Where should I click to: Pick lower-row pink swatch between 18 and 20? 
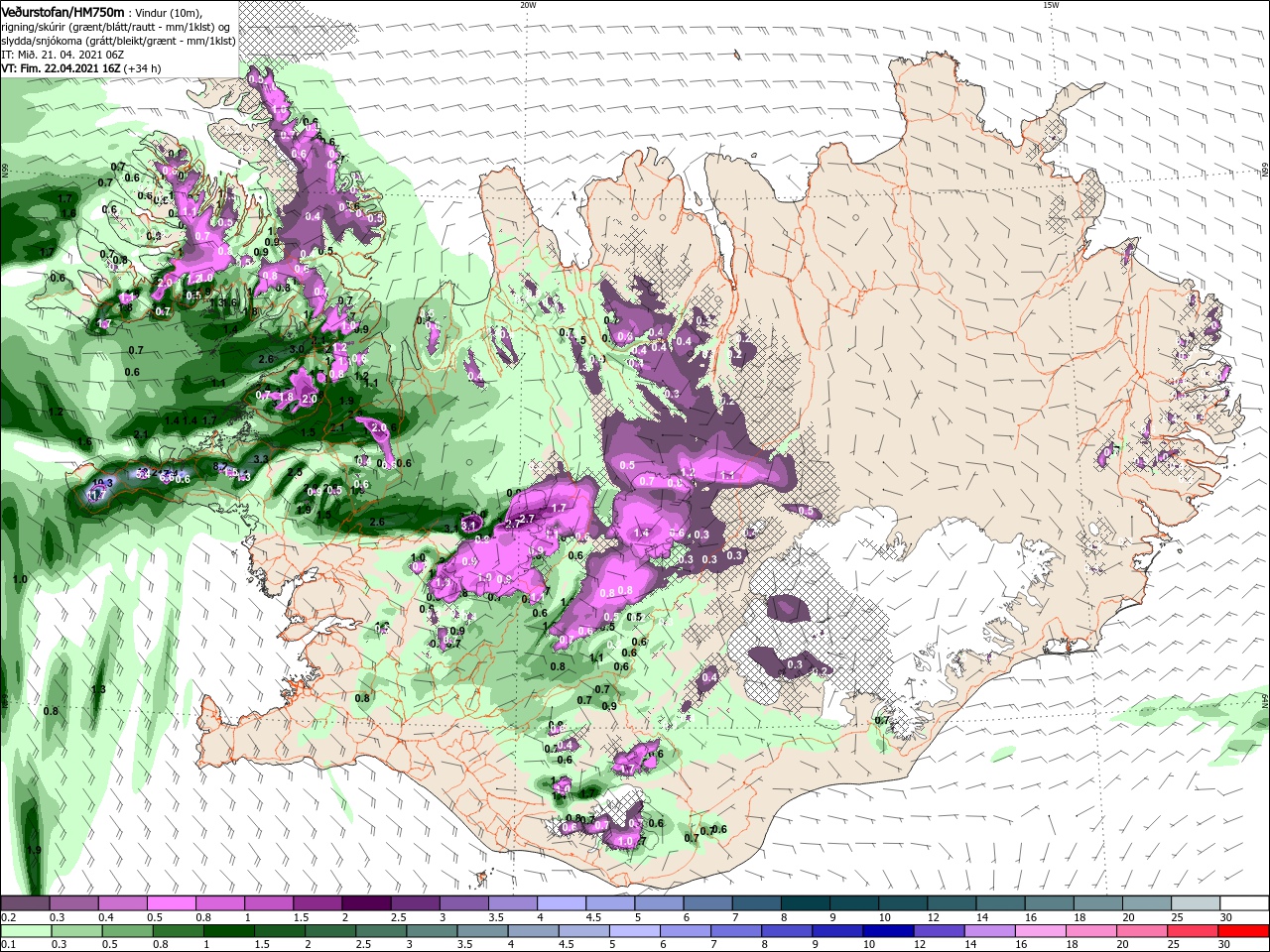click(1092, 931)
